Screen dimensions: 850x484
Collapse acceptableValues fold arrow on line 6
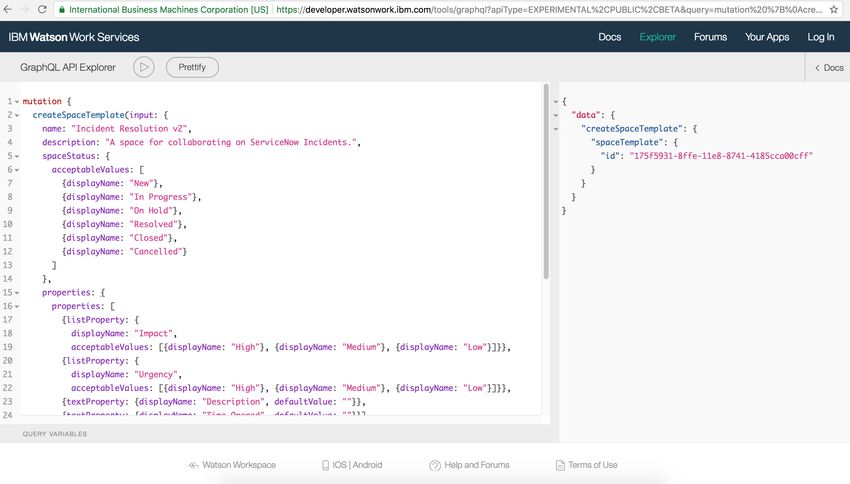(17, 170)
